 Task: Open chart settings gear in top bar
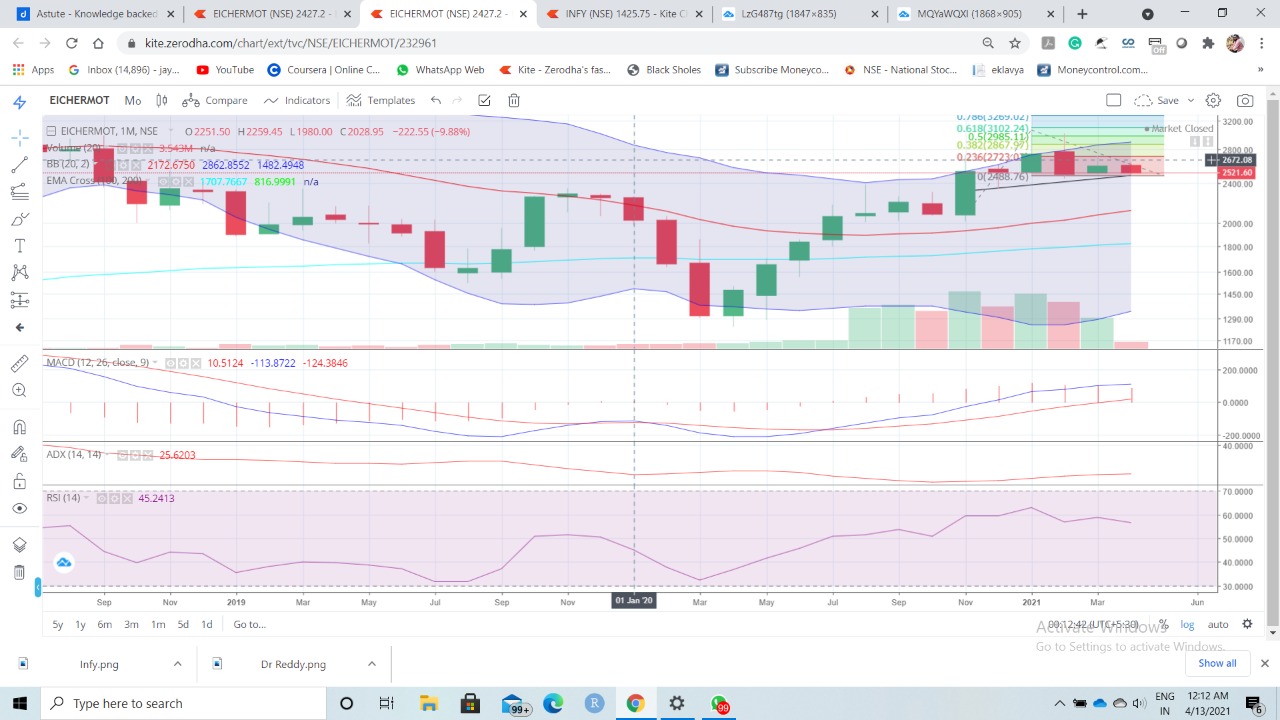pyautogui.click(x=1213, y=100)
